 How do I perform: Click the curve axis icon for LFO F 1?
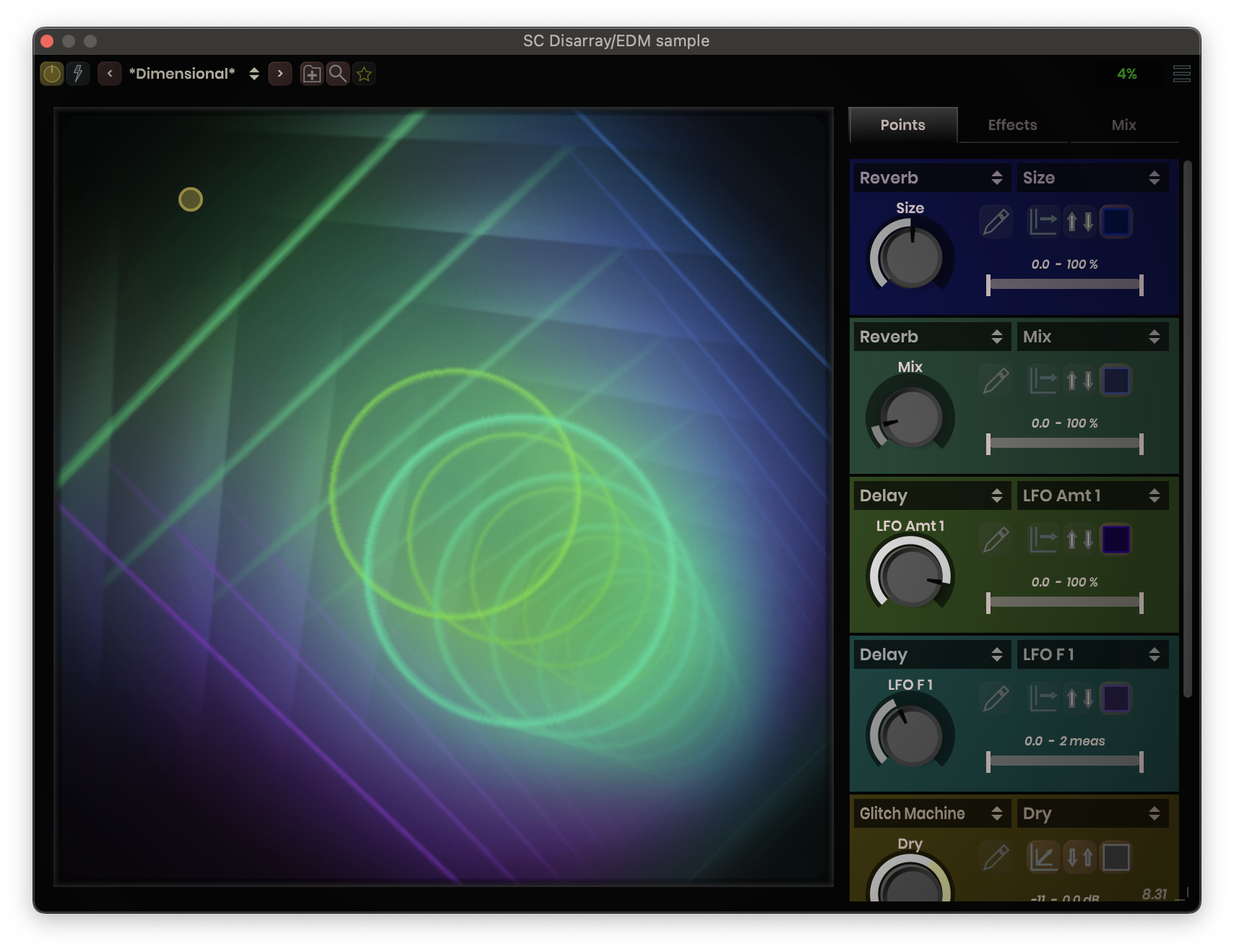click(x=1043, y=698)
